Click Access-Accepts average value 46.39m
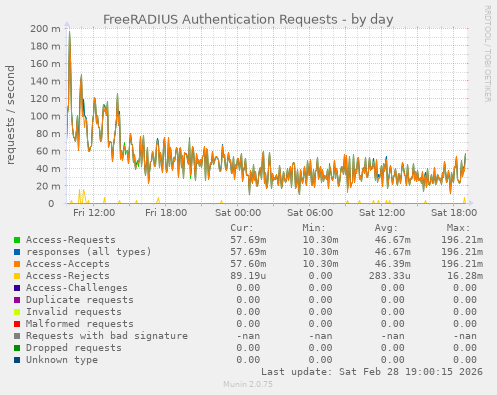Image resolution: width=497 pixels, height=395 pixels. click(x=392, y=264)
